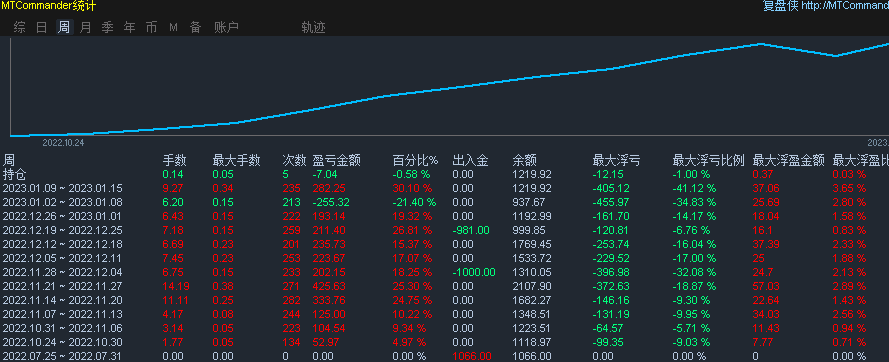Screen dimensions: 889x362
Task: Click the 2107.90 balance cell
Action: pos(532,287)
